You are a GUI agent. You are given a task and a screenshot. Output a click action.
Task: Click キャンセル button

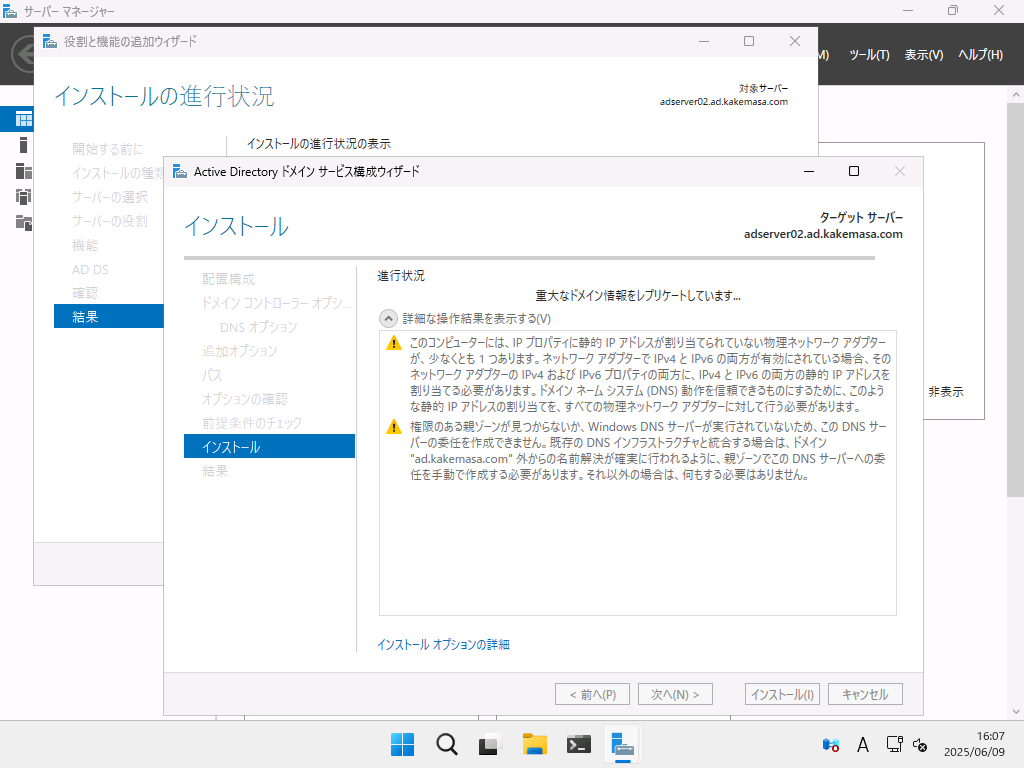[x=865, y=694]
